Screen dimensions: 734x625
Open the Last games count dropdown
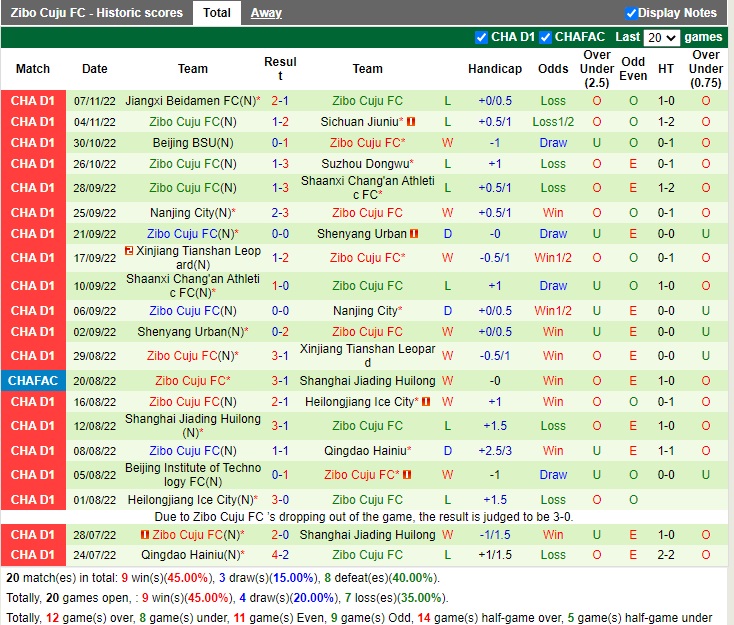[x=661, y=37]
